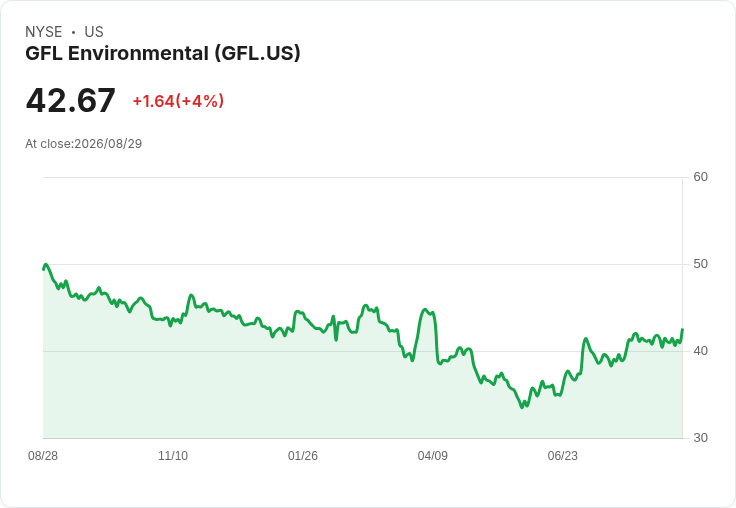The width and height of the screenshot is (736, 508).
Task: Click the At close:2026/08/29 timestamp
Action: click(84, 144)
